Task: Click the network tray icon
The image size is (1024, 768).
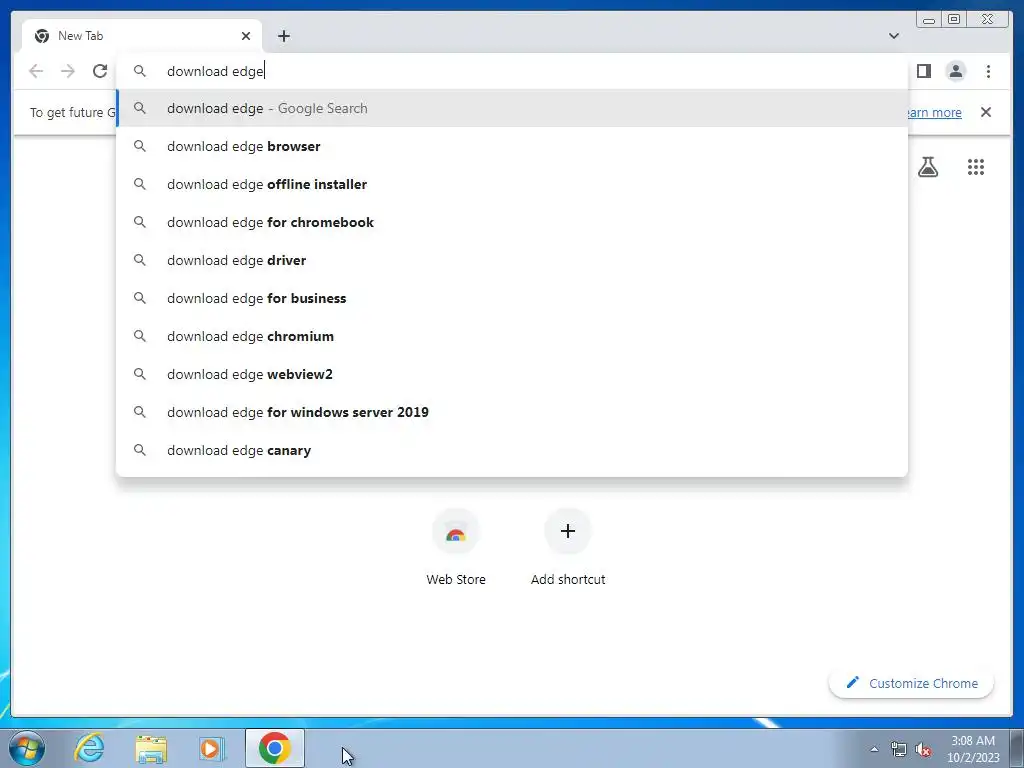Action: 899,749
